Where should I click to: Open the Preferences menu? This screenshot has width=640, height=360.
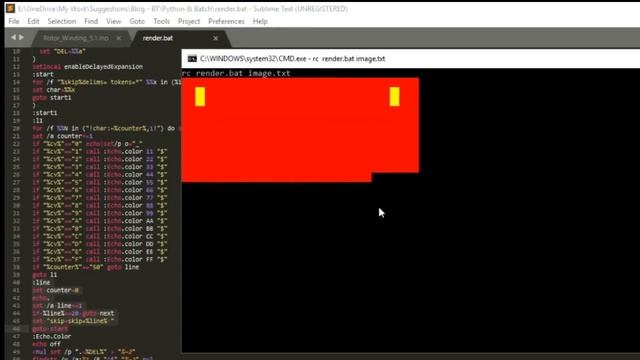tap(226, 21)
